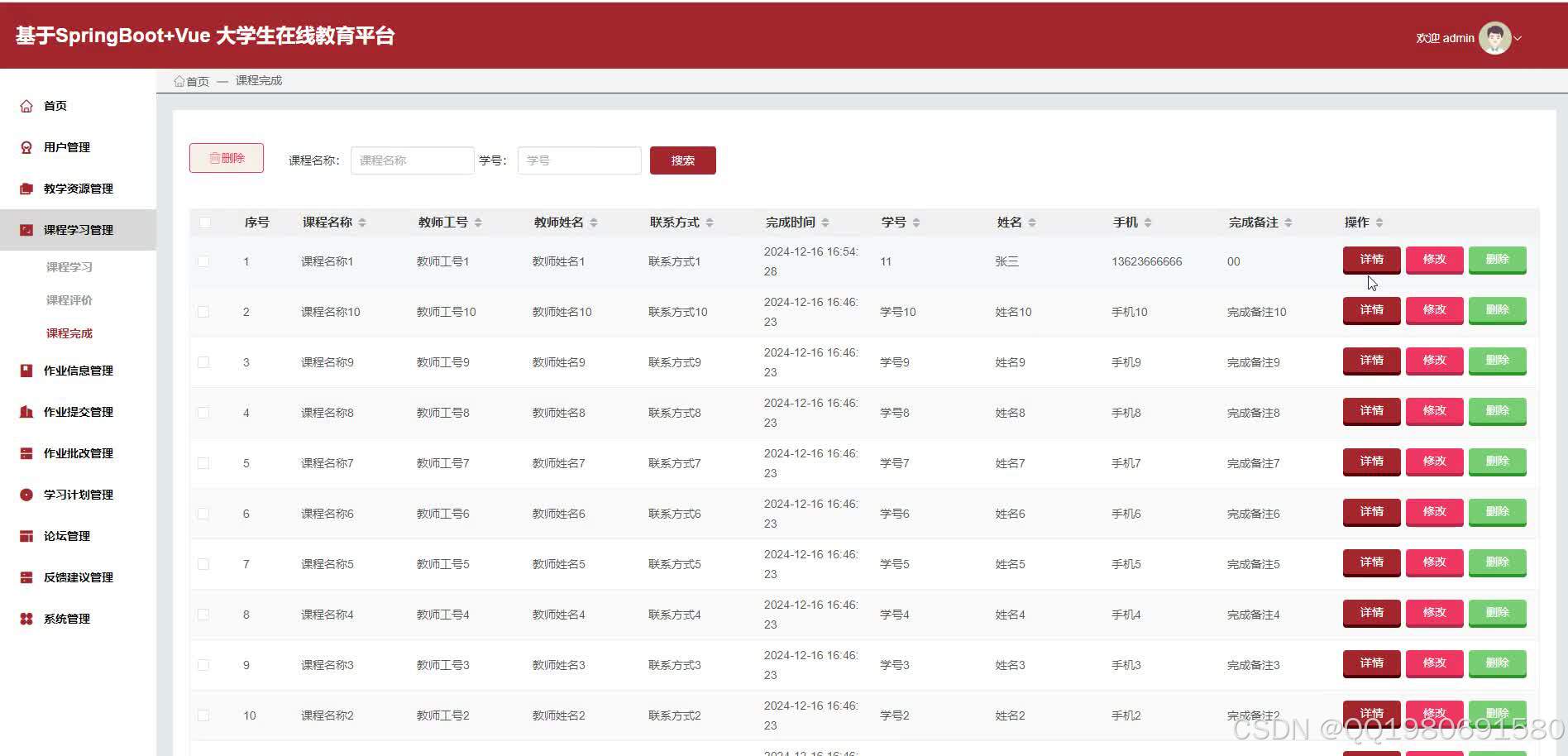Screen dimensions: 1568x756
Task: Select the 首页 home icon in sidebar
Action: 26,105
